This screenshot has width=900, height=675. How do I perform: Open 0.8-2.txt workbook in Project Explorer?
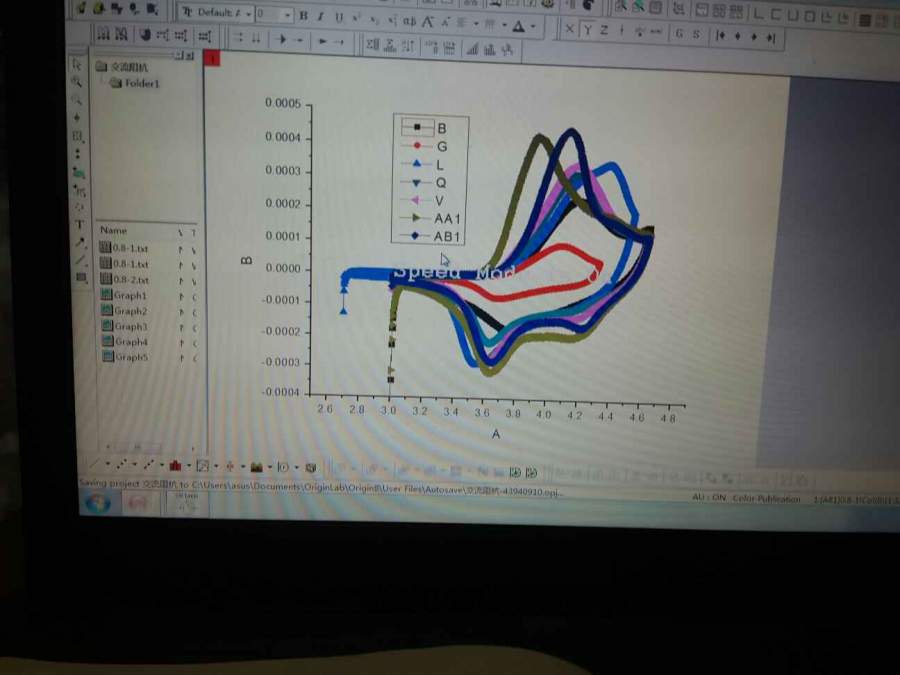[125, 280]
